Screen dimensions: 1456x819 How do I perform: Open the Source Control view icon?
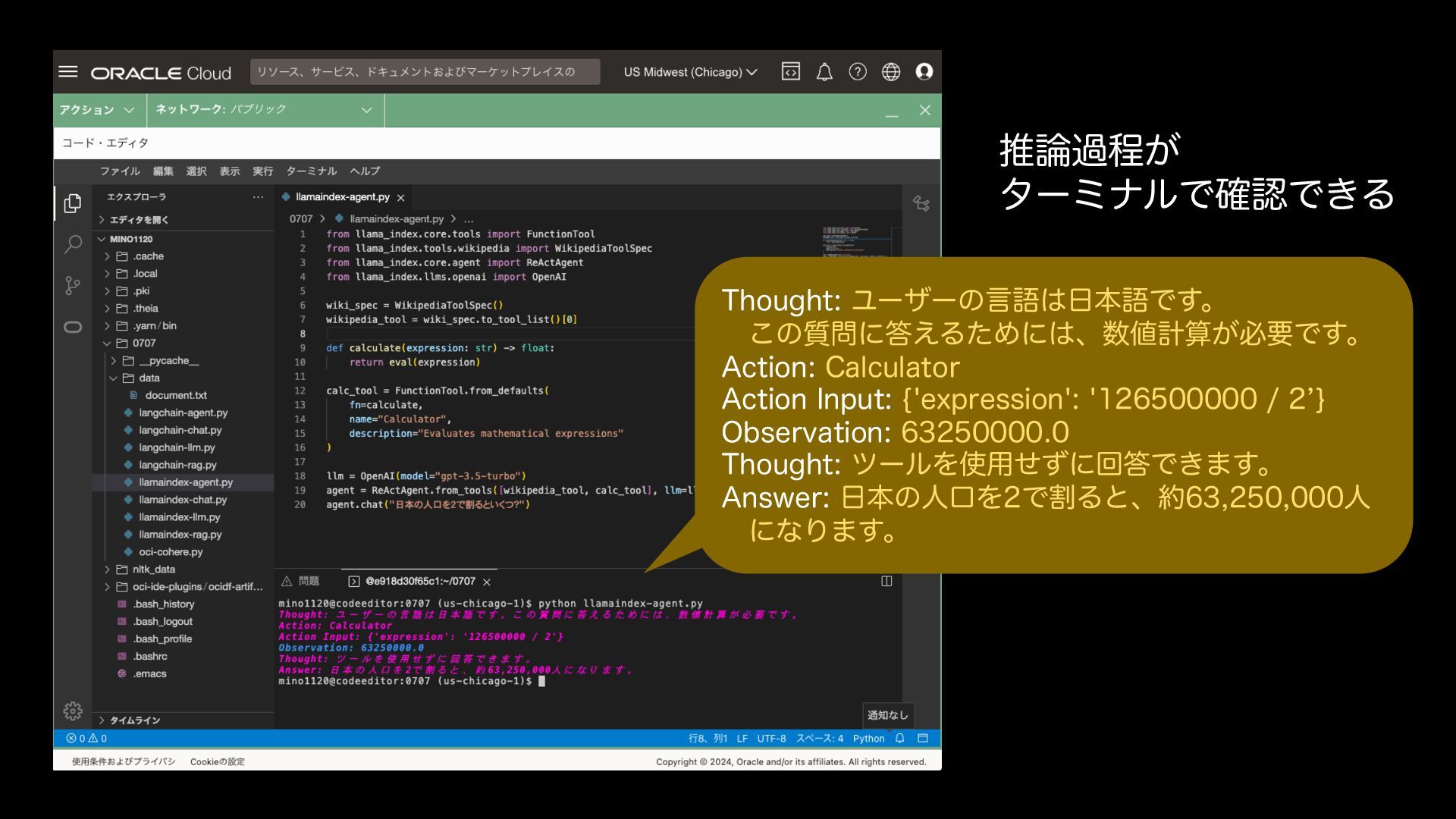73,285
